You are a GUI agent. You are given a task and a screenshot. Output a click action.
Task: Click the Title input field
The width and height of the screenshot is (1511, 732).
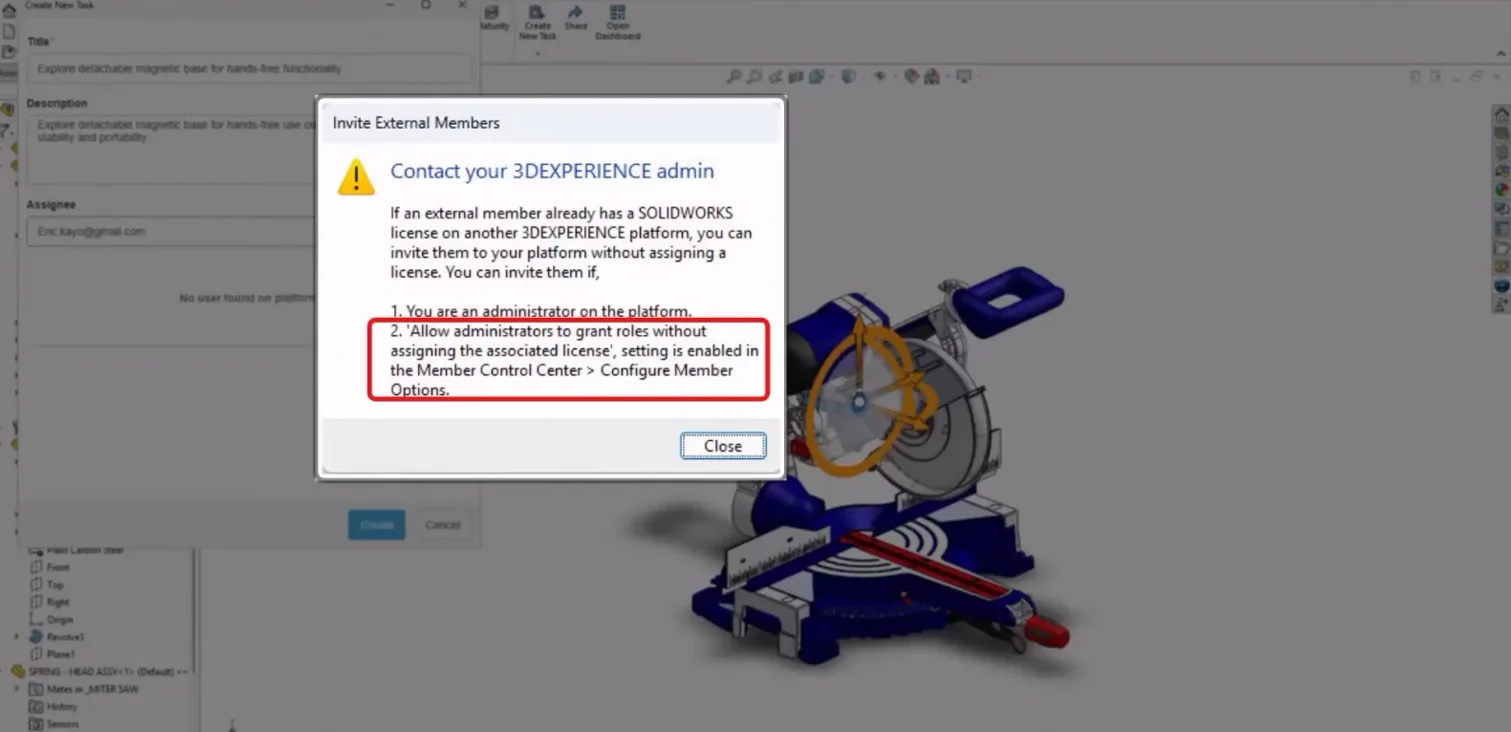[x=248, y=69]
